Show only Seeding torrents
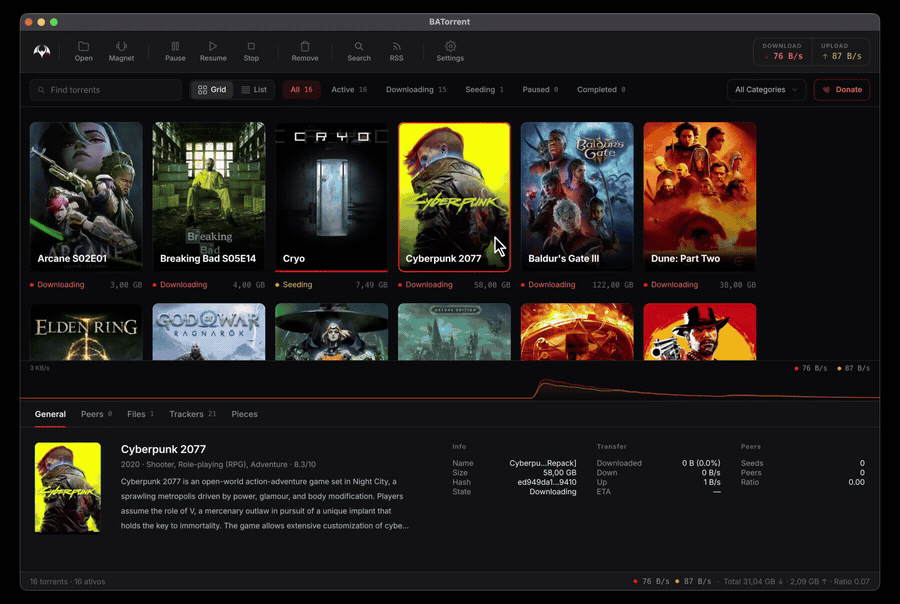This screenshot has width=900, height=604. pyautogui.click(x=484, y=90)
